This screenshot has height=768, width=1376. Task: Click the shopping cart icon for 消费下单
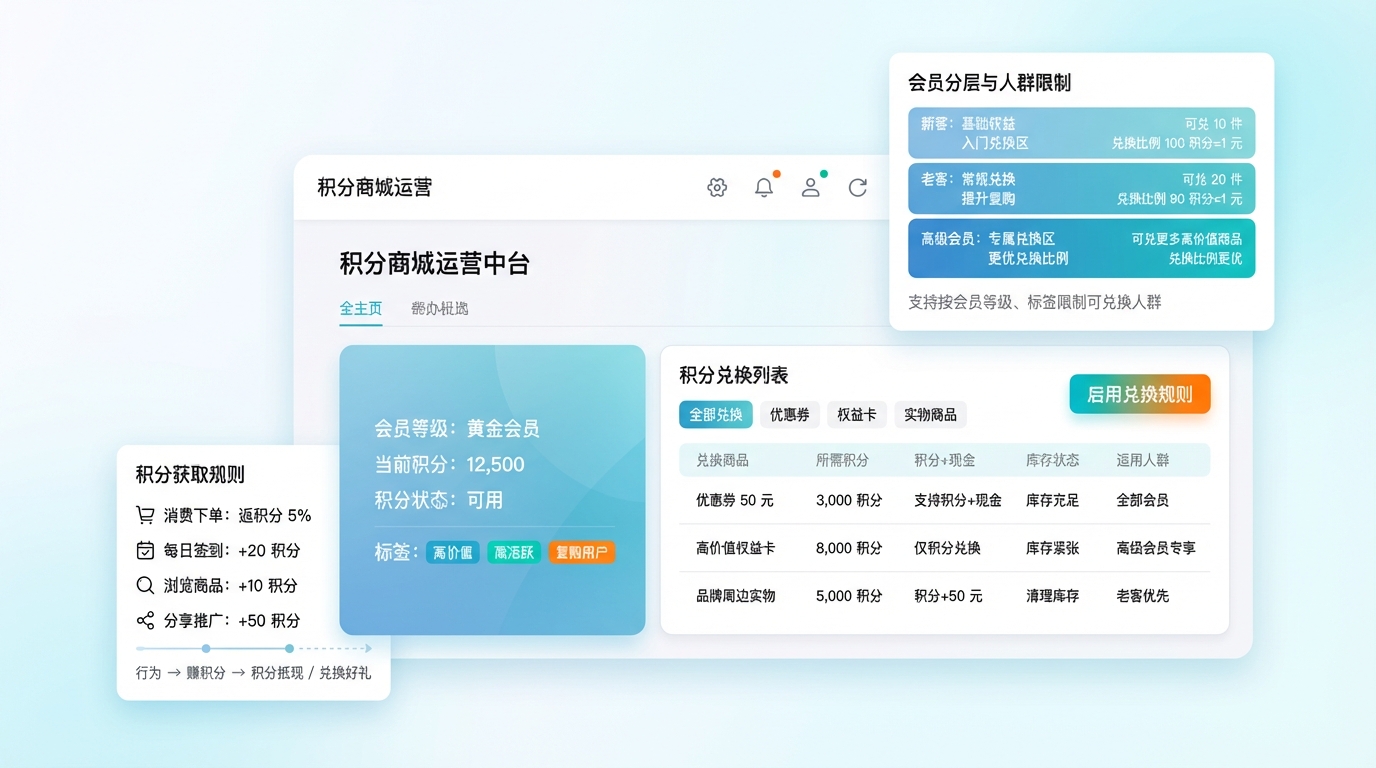click(x=146, y=515)
